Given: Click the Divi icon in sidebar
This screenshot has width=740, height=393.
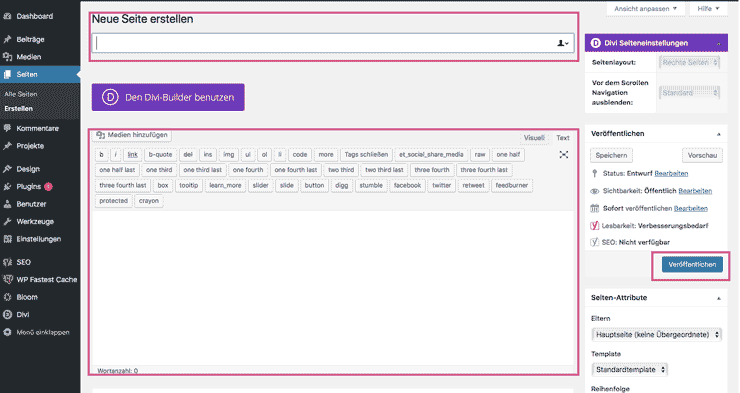Looking at the screenshot, I should [x=8, y=315].
